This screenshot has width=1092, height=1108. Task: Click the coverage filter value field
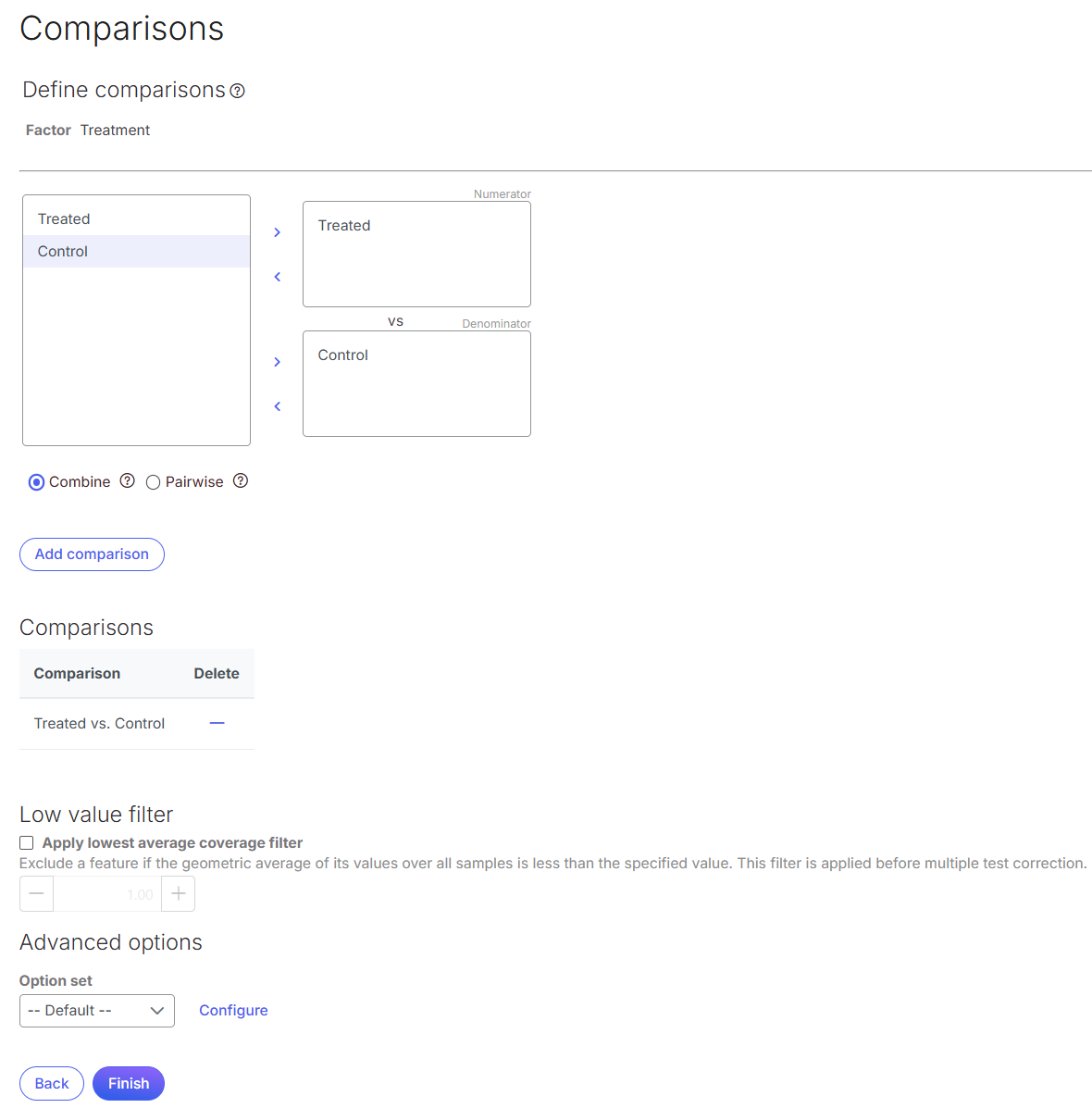click(107, 894)
